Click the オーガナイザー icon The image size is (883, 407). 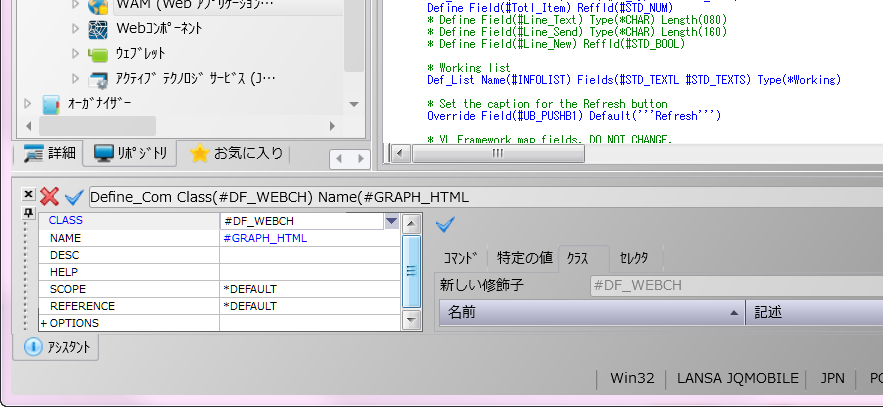(51, 104)
